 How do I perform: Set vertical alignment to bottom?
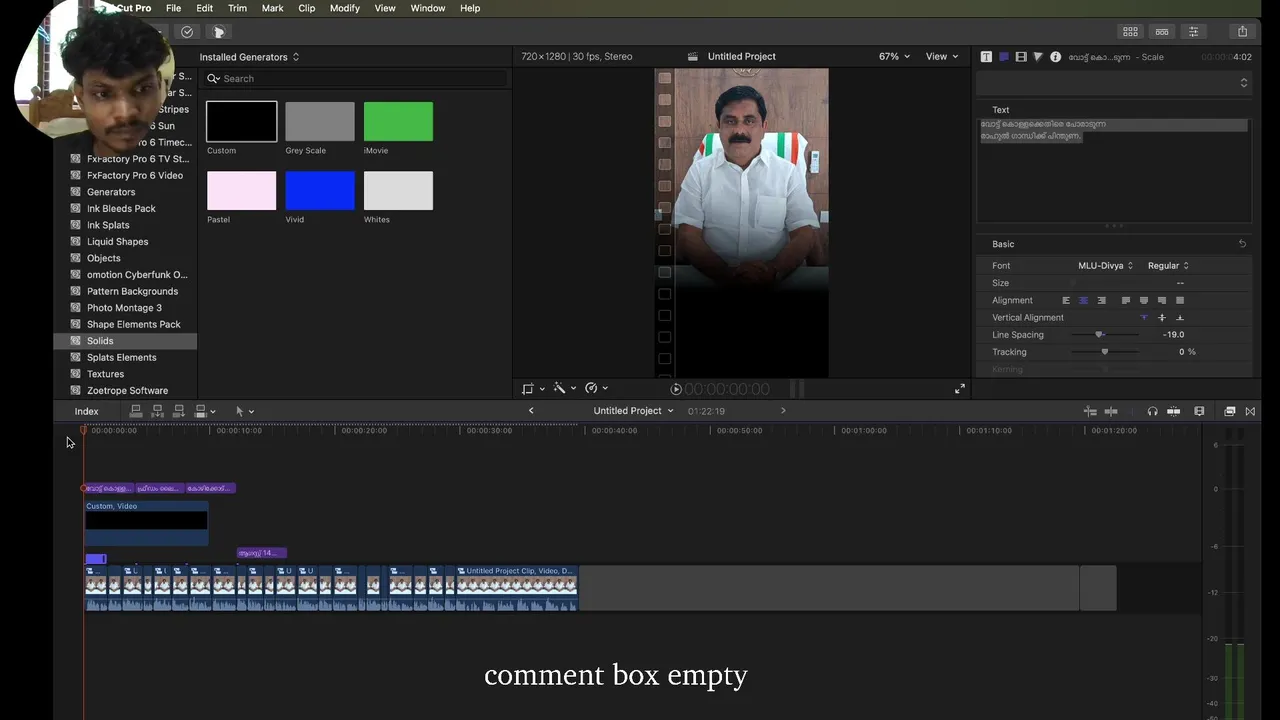tap(1180, 318)
